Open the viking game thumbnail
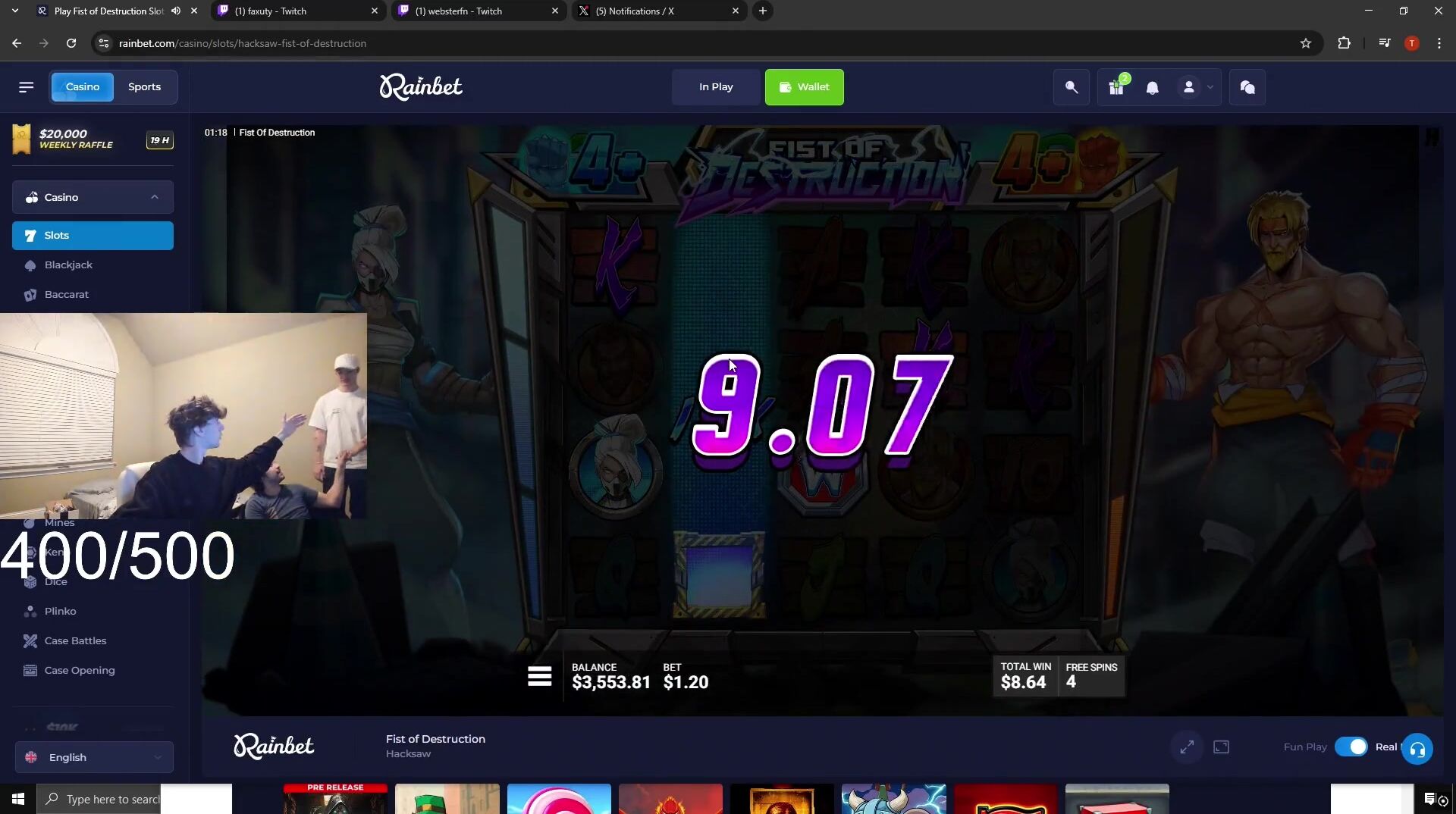1456x814 pixels. coord(893,799)
